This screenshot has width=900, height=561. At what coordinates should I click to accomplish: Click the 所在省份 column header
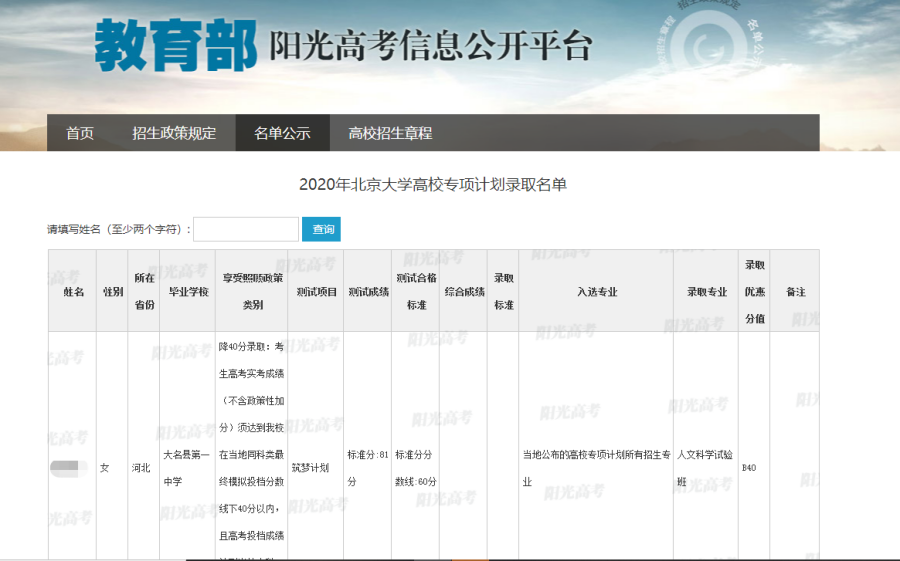pos(144,291)
